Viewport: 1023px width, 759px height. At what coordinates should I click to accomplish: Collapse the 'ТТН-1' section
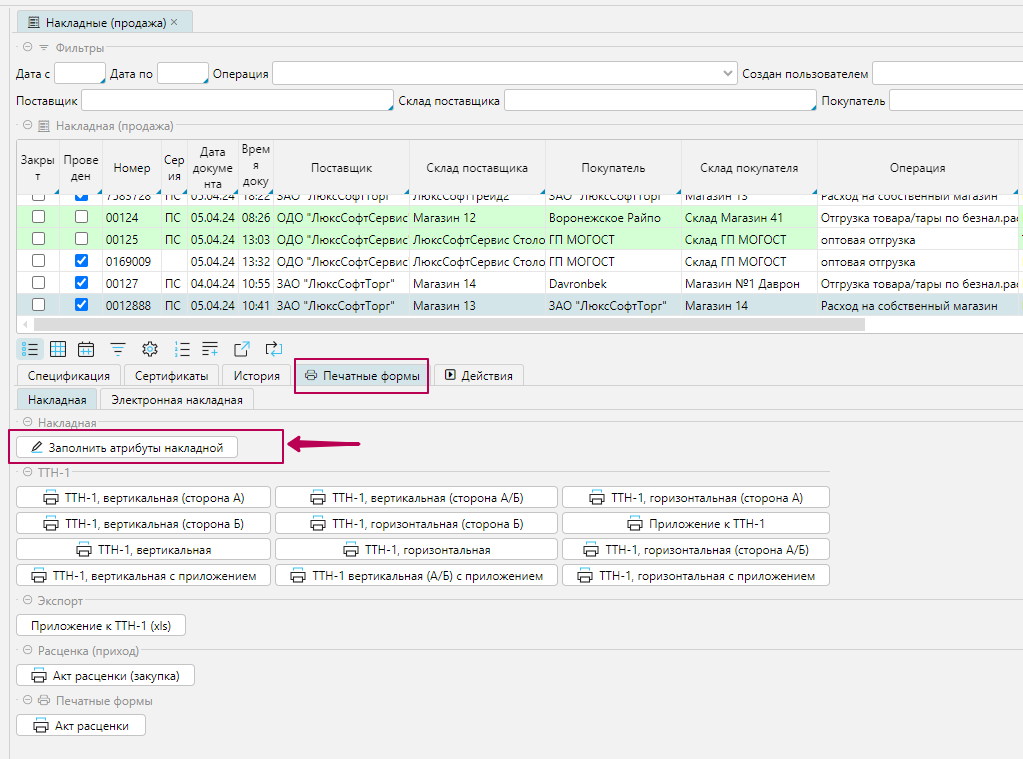click(x=27, y=472)
